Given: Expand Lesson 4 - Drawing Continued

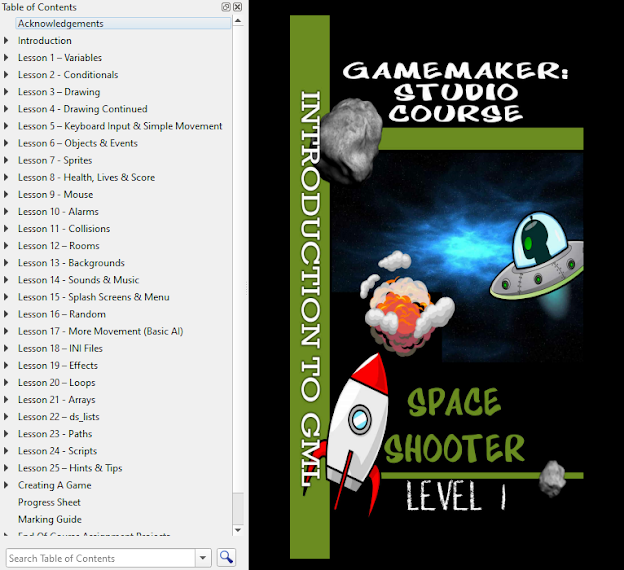Looking at the screenshot, I should pyautogui.click(x=6, y=109).
